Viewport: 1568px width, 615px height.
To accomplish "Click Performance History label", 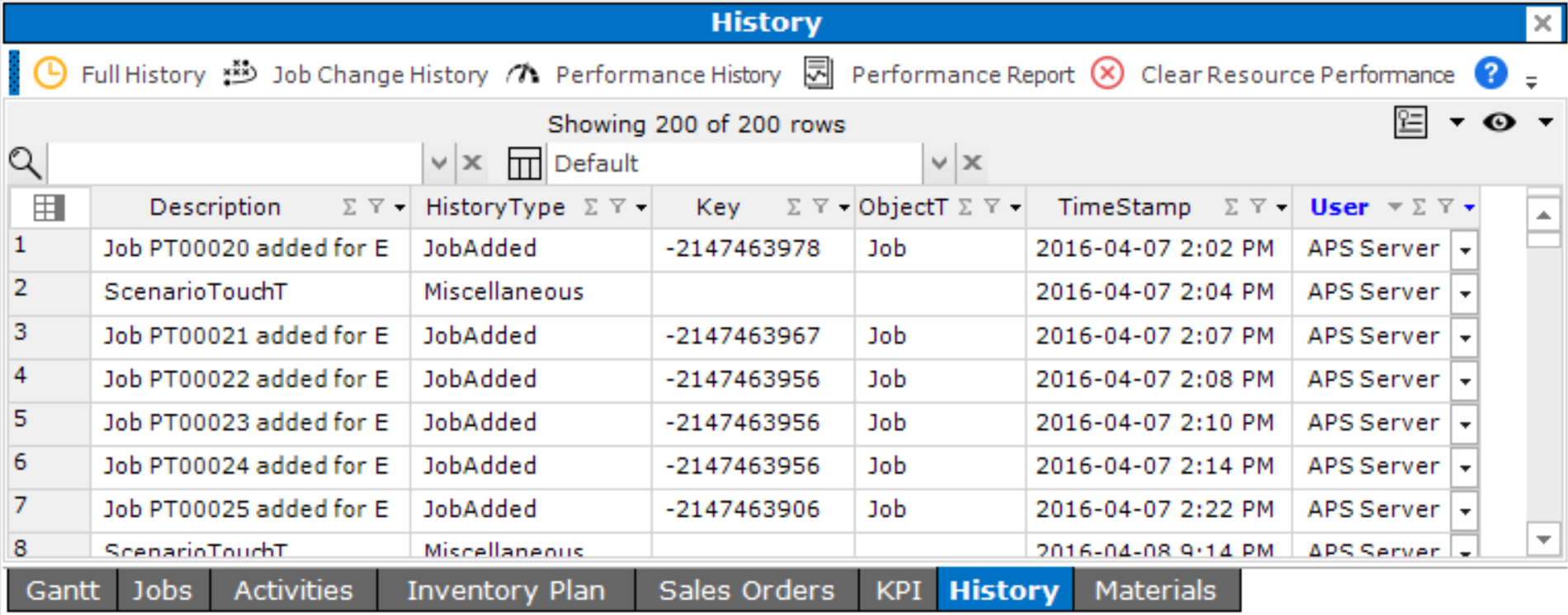I will tap(668, 75).
